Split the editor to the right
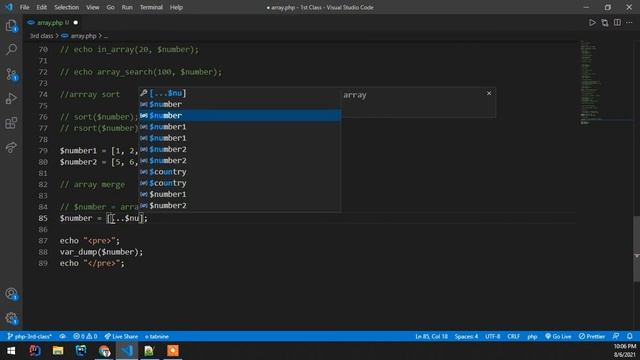The width and height of the screenshot is (640, 360). [617, 23]
